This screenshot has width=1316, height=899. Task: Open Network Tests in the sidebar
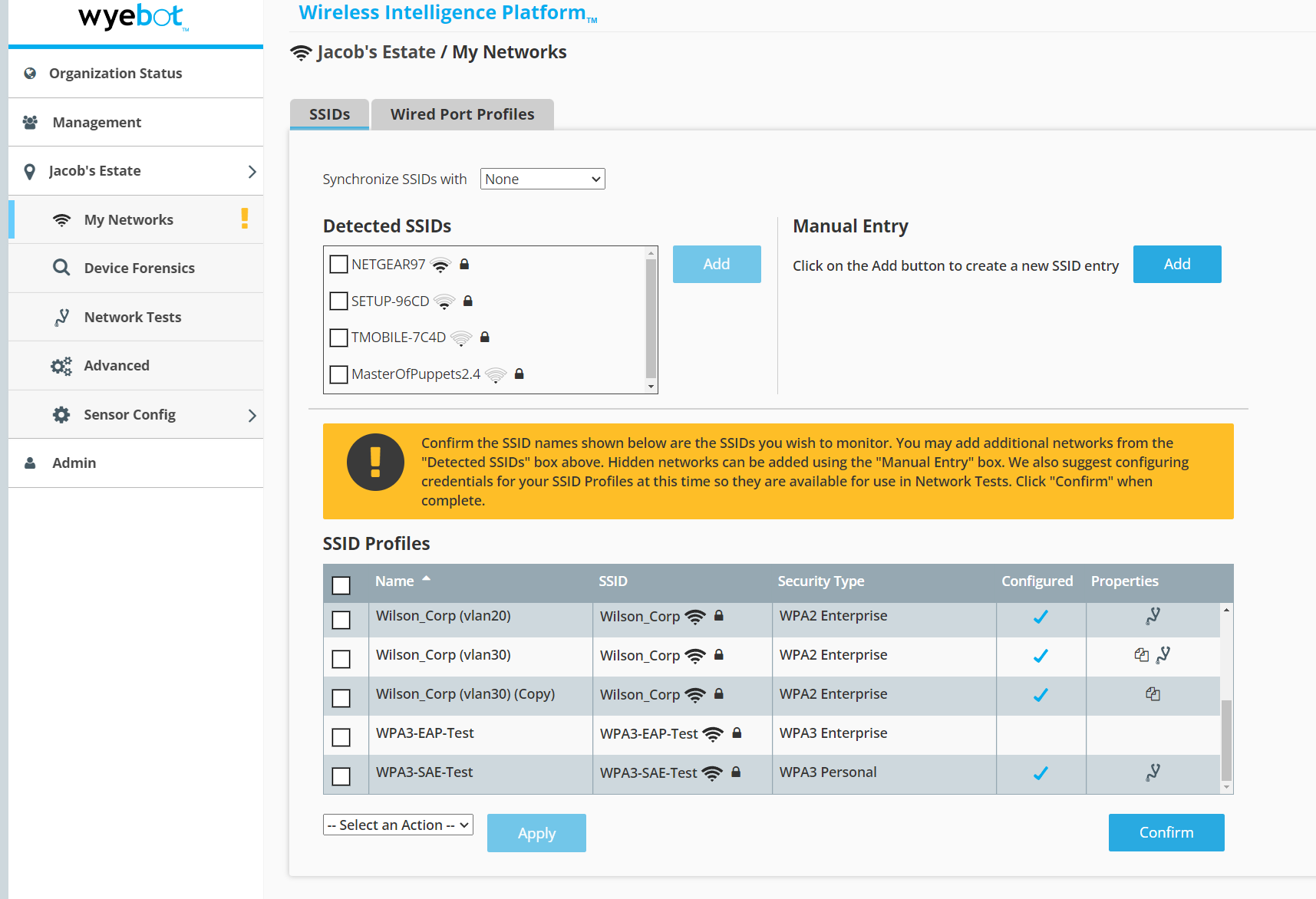[x=133, y=317]
